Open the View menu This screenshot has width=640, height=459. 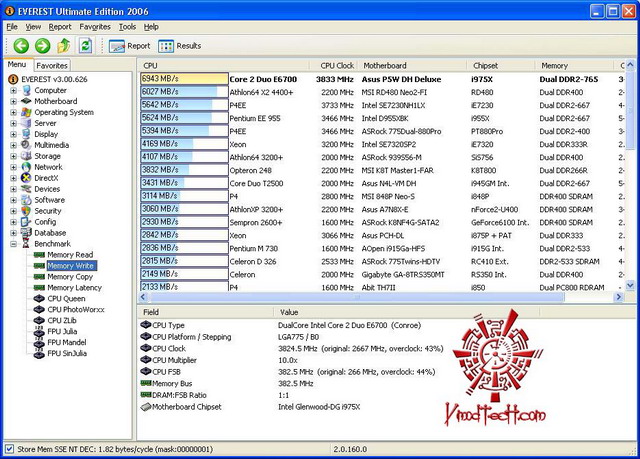click(x=33, y=27)
